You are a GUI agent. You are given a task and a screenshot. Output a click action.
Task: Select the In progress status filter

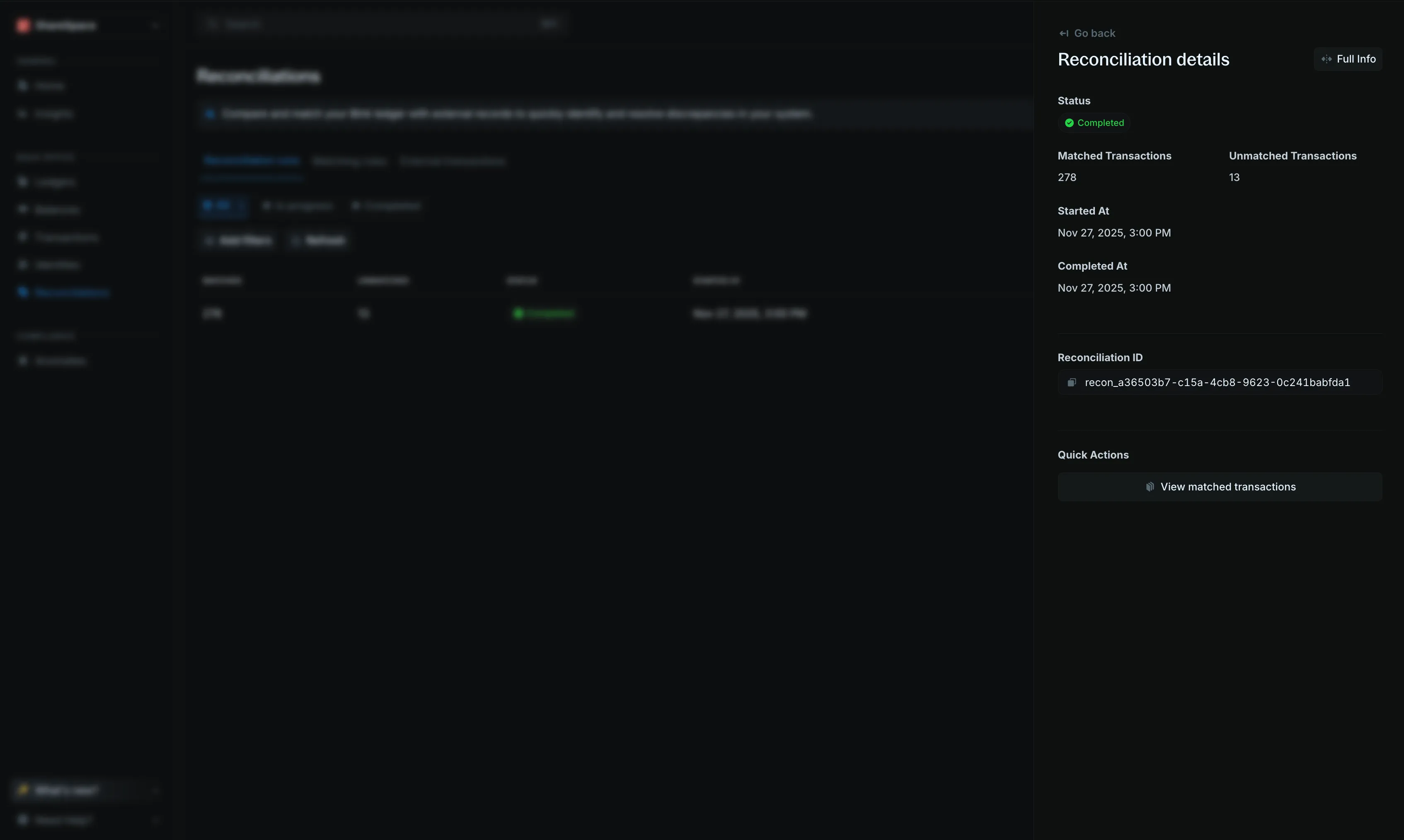coord(298,205)
